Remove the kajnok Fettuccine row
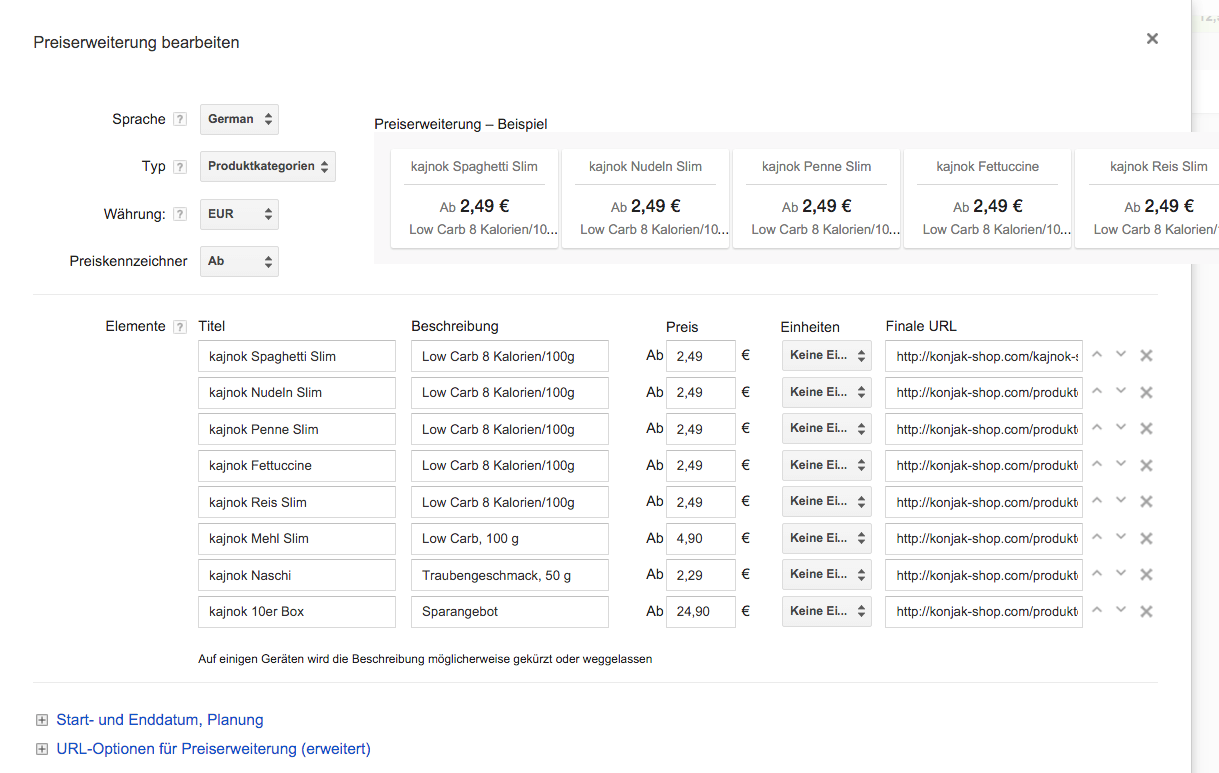The image size is (1219, 773). click(1147, 465)
